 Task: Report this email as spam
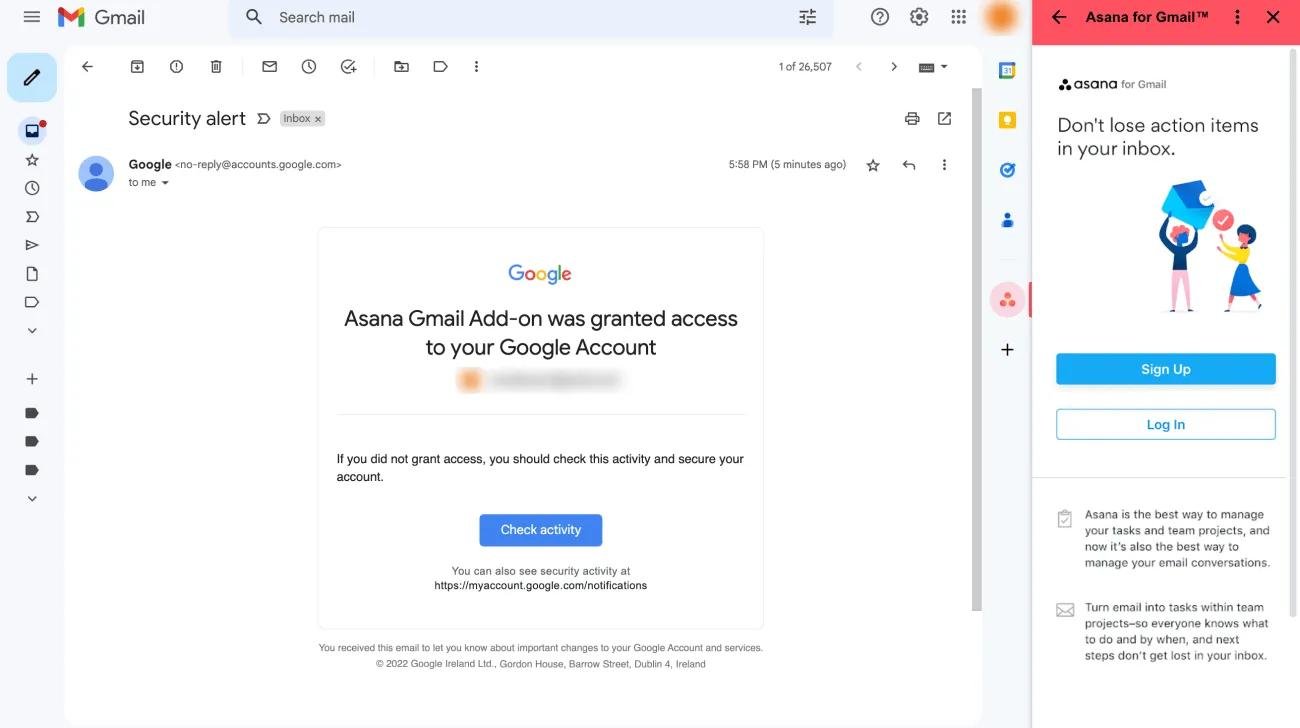click(x=177, y=67)
